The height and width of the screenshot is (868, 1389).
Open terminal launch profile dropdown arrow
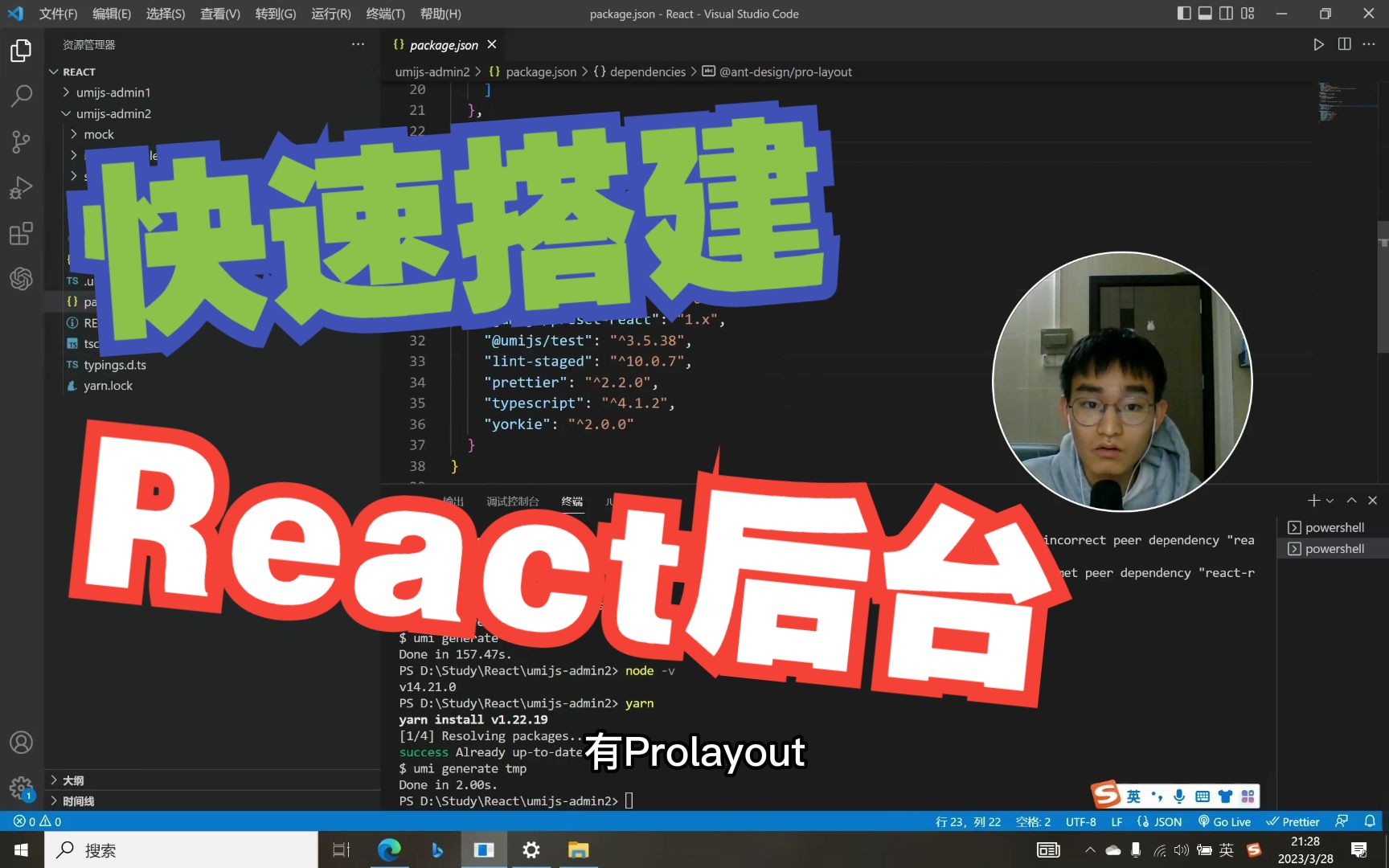(1330, 500)
